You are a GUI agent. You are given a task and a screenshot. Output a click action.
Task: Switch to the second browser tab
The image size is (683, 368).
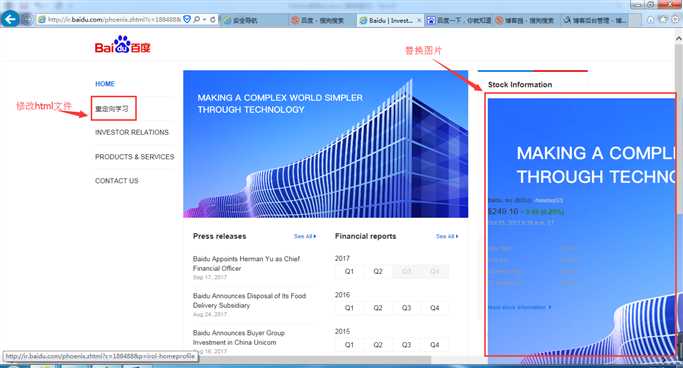pos(322,20)
